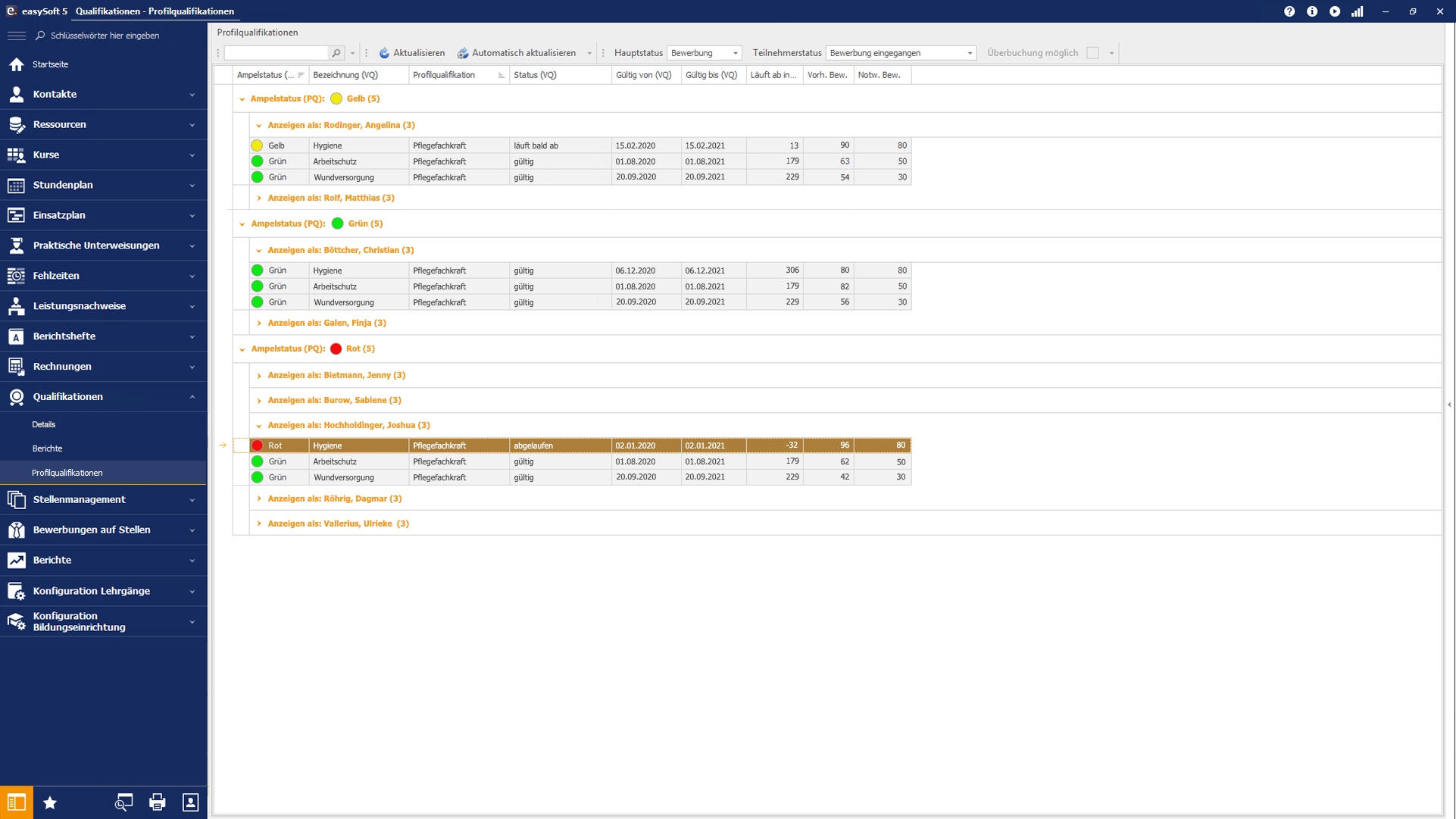Click the play icon in title bar
Screen dimensions: 1456x819
[x=1334, y=11]
